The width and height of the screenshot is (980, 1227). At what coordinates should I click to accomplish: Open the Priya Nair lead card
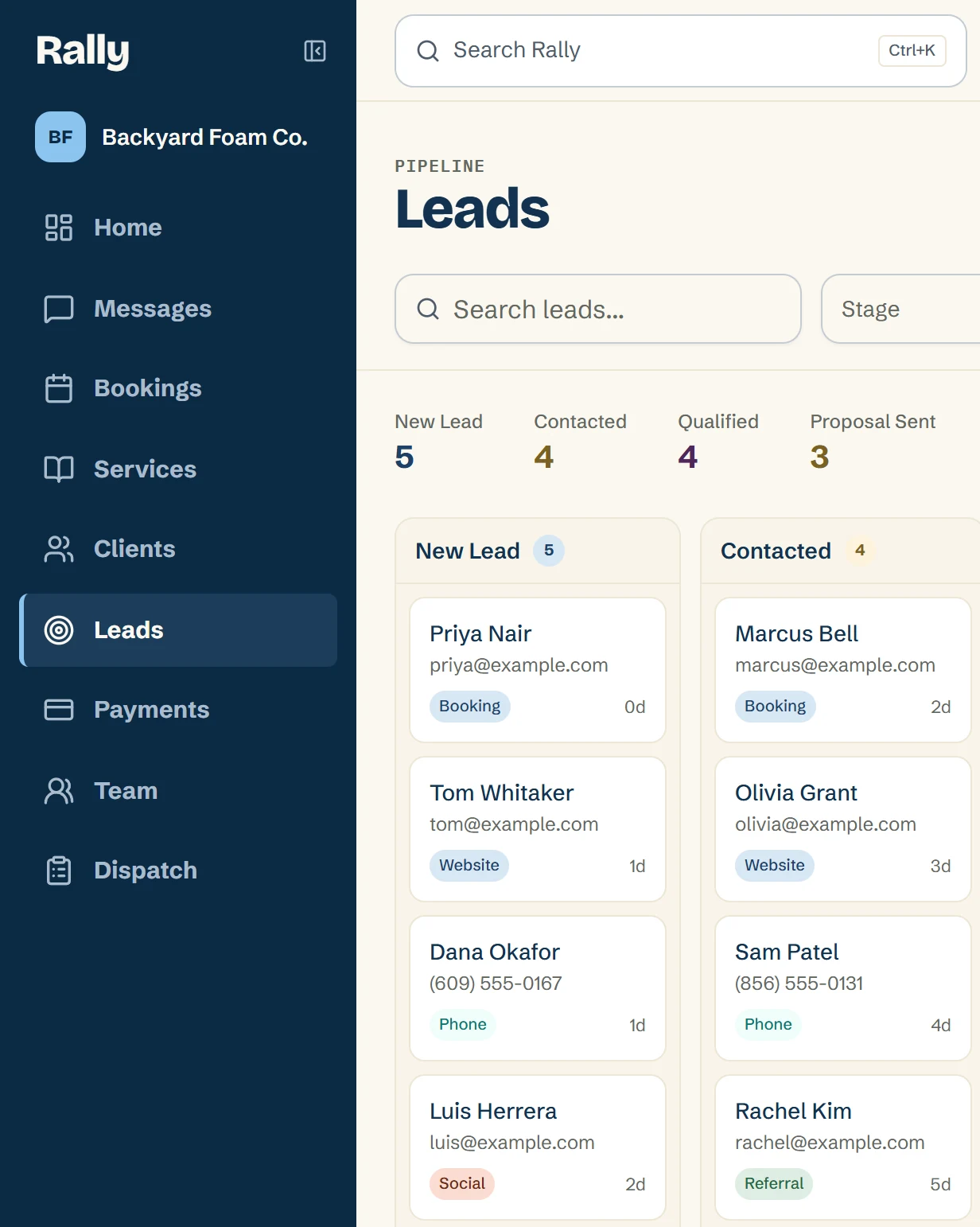(538, 670)
